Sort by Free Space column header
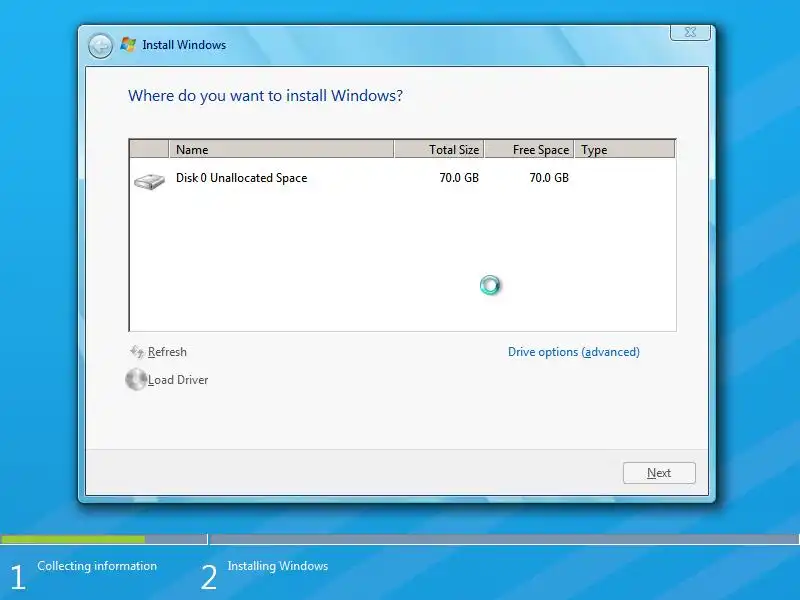Screen dimensions: 800x600 point(529,149)
